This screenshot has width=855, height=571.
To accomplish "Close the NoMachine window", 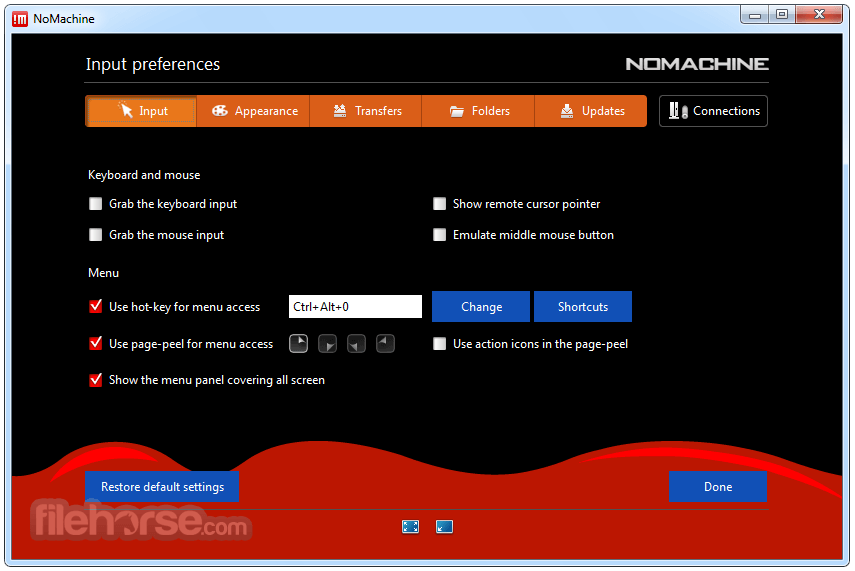I will (819, 15).
